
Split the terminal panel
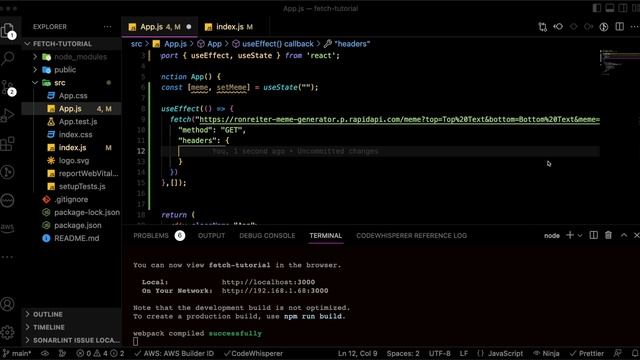[593, 235]
